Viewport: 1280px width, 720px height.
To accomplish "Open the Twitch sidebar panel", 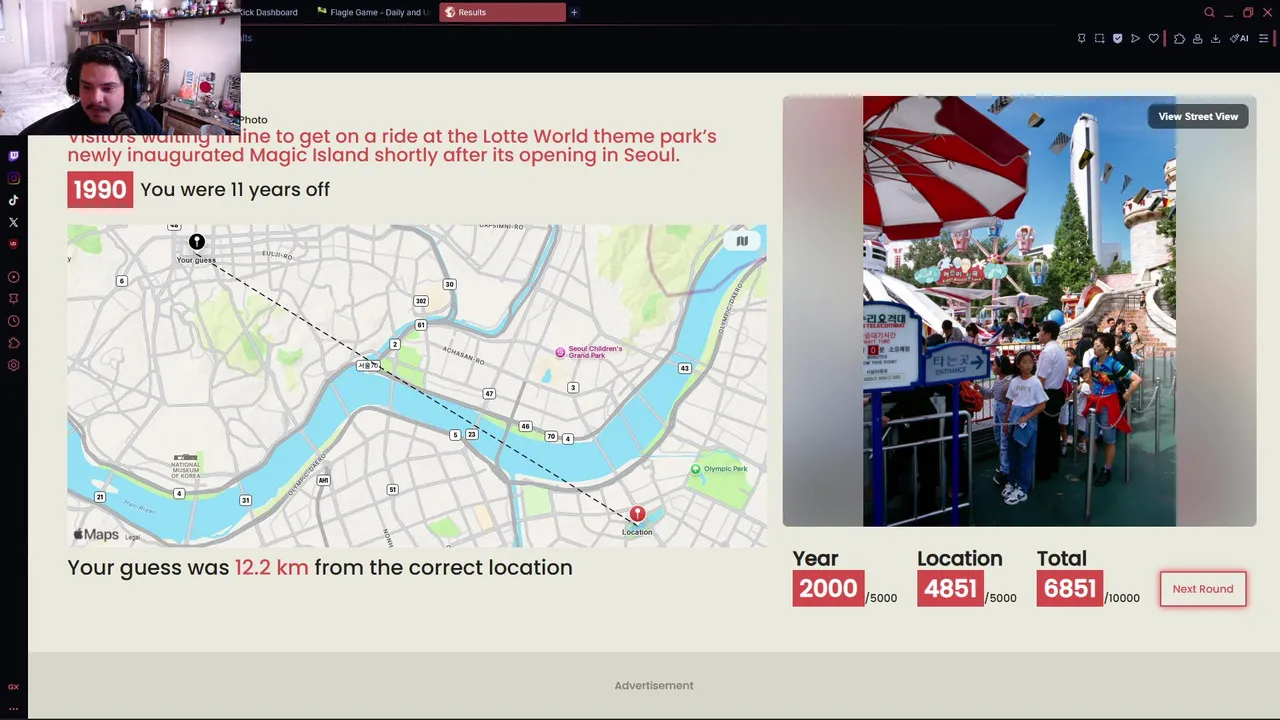I will (13, 156).
